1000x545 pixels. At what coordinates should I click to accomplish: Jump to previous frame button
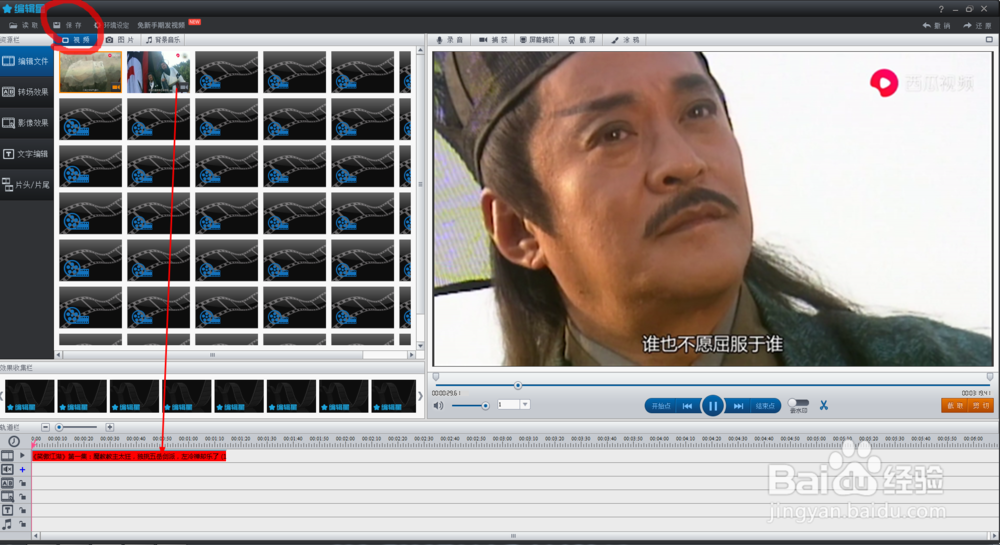pyautogui.click(x=688, y=406)
